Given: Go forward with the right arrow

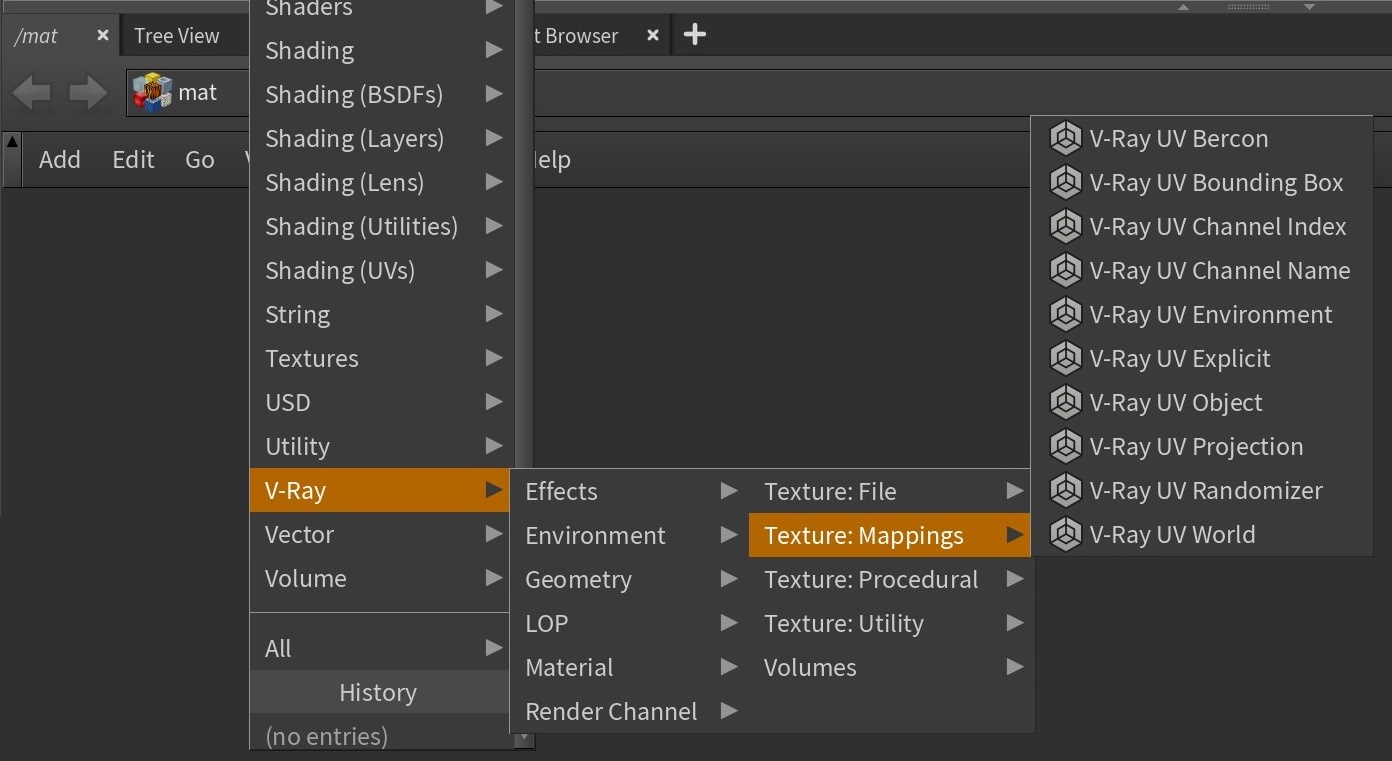Looking at the screenshot, I should (88, 93).
